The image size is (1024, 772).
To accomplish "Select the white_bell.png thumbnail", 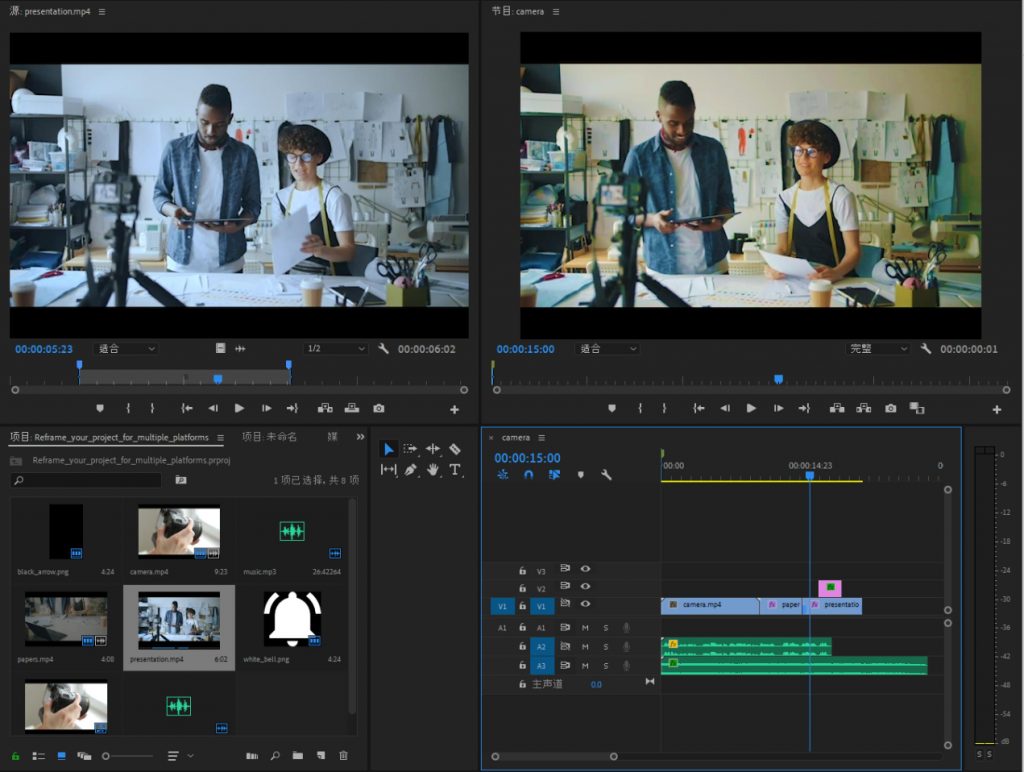I will pyautogui.click(x=292, y=618).
